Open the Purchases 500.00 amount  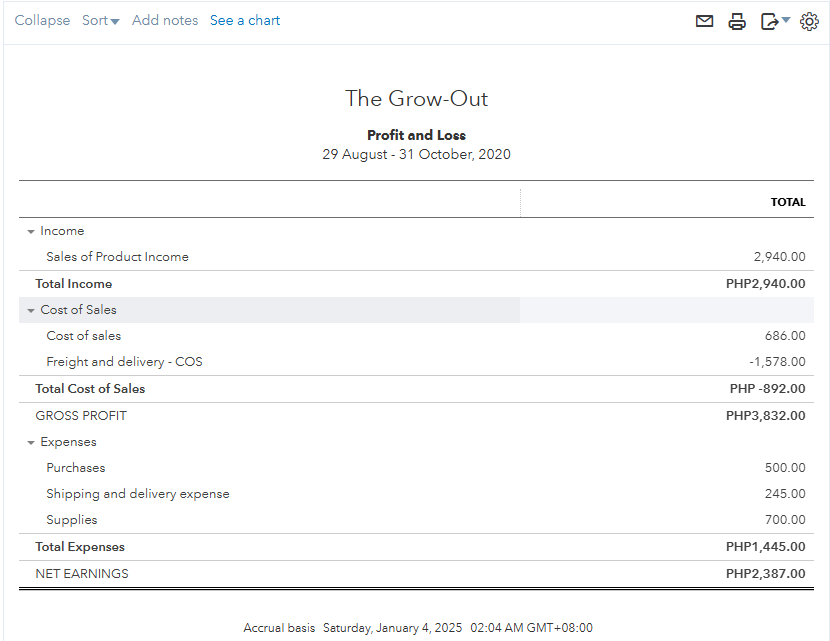785,468
